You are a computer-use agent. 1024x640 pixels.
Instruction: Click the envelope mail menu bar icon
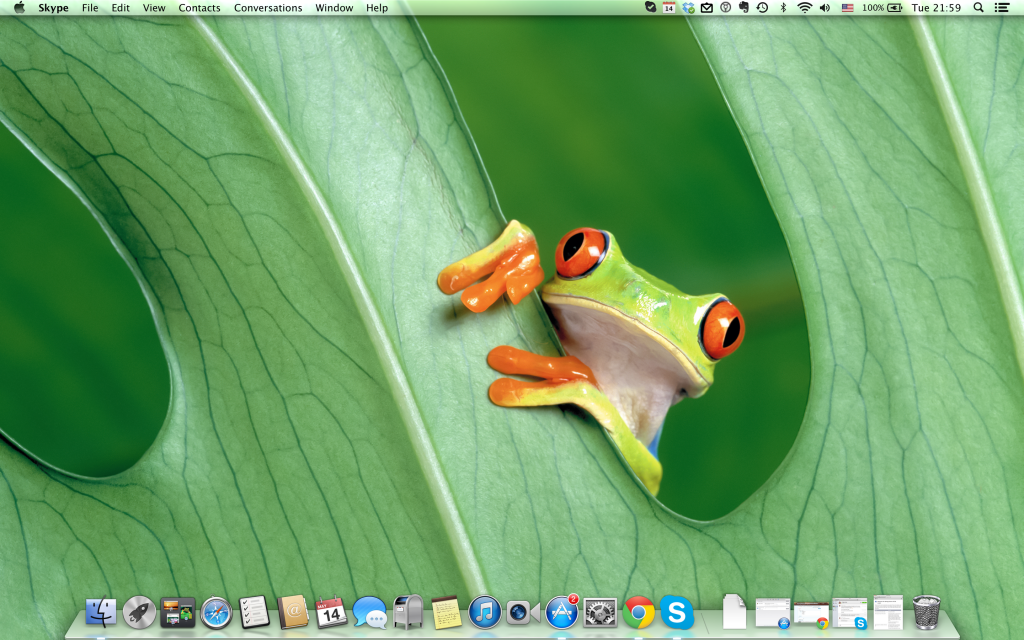click(707, 8)
